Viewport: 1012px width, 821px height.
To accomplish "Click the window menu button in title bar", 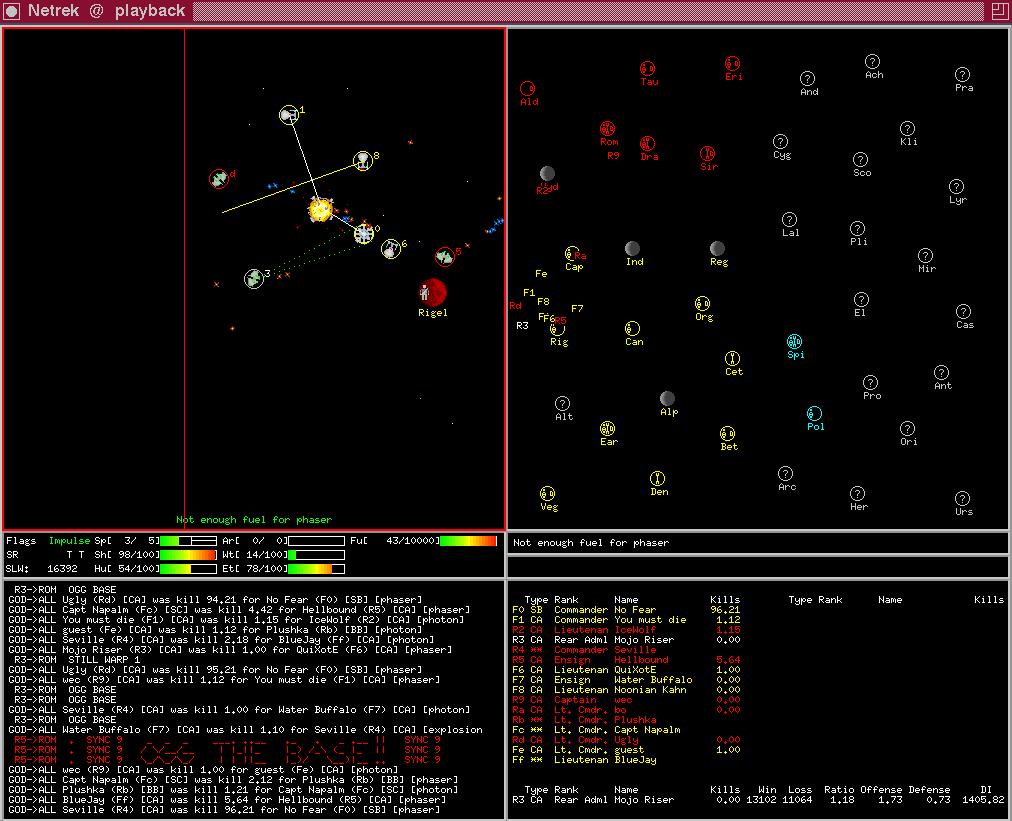I will [12, 11].
